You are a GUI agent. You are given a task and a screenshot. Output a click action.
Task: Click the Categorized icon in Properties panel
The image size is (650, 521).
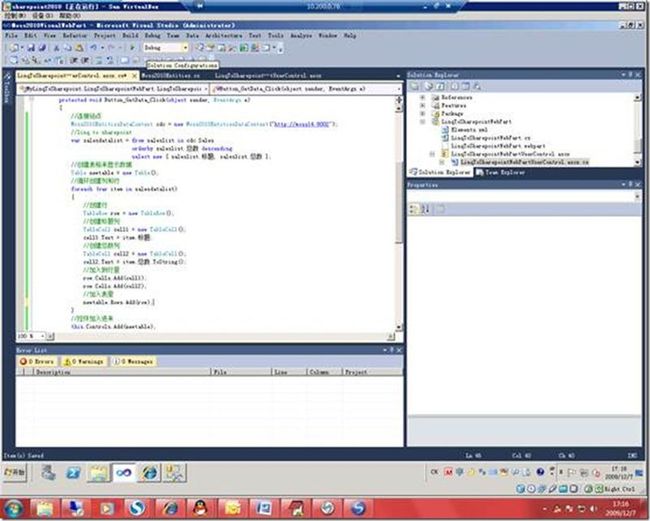tap(413, 209)
